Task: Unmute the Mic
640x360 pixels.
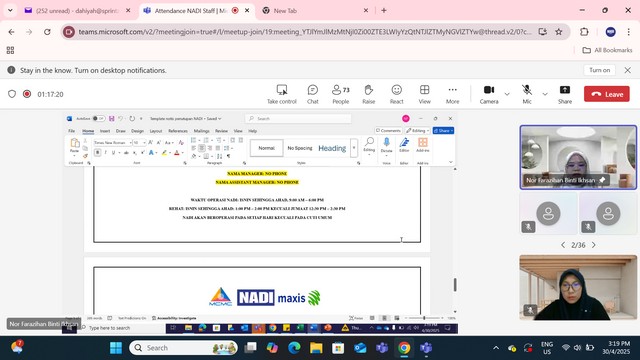Action: (527, 94)
